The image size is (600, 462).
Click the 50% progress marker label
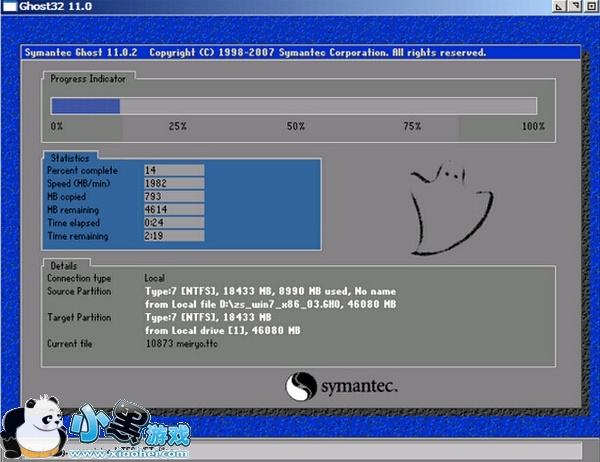coord(296,126)
